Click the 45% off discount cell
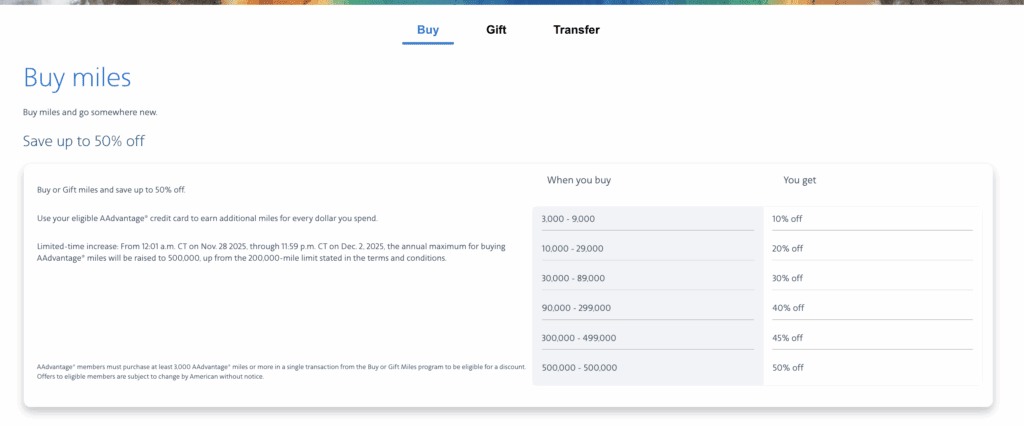This screenshot has width=1024, height=426. click(x=788, y=338)
